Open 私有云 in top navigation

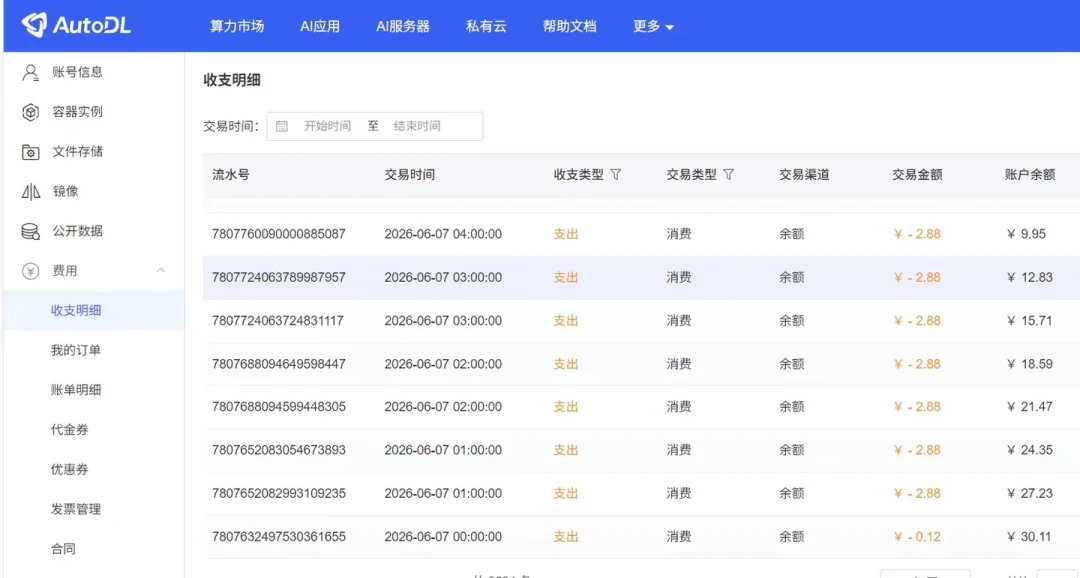[x=486, y=26]
